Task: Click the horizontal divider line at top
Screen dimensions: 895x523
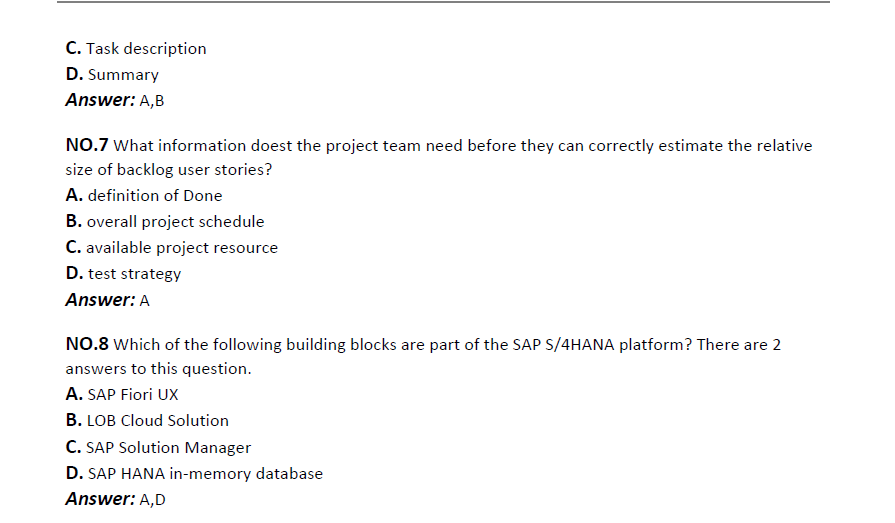Action: coord(443,2)
